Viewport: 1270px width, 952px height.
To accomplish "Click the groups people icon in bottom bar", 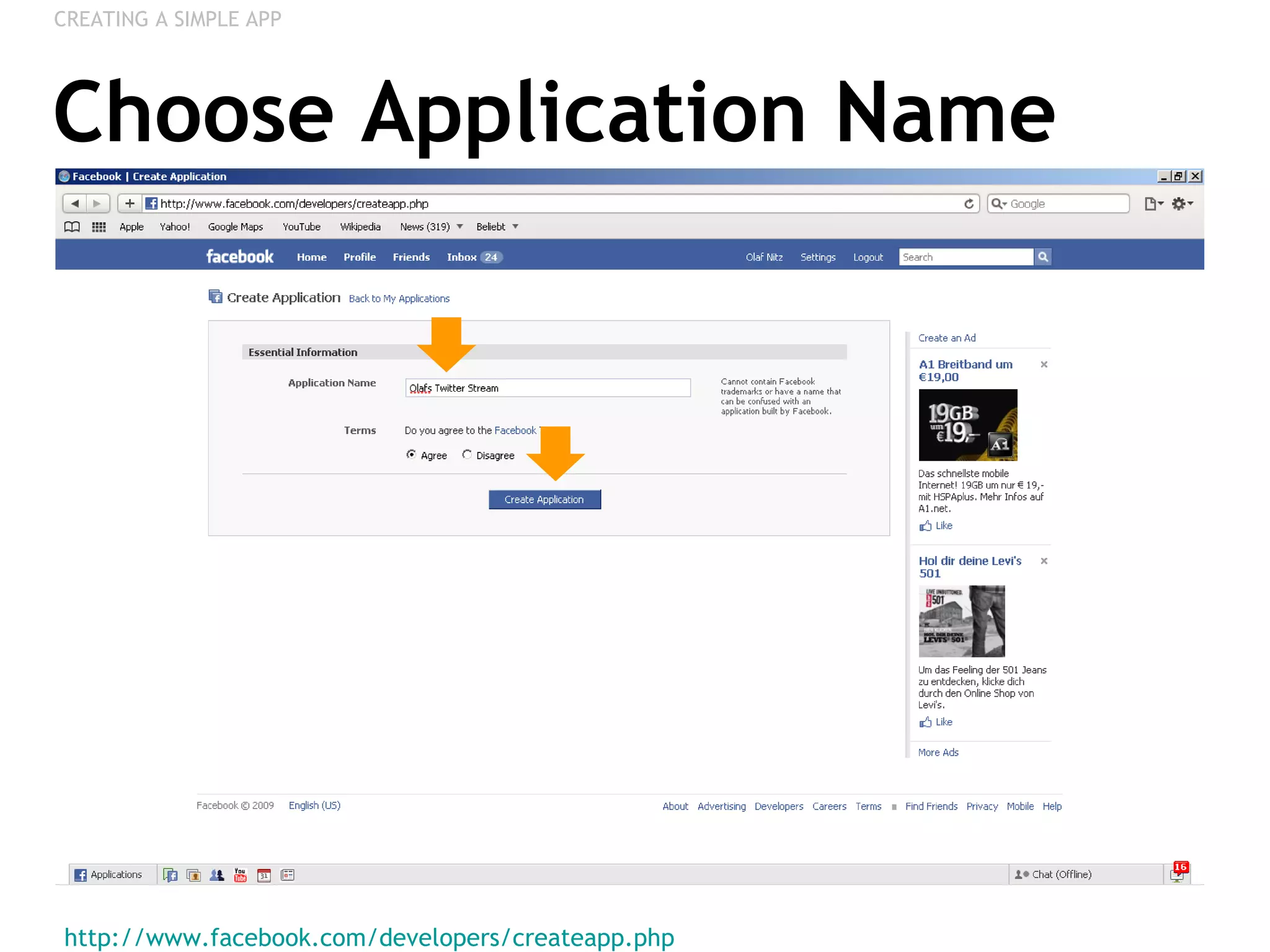I will click(x=217, y=875).
